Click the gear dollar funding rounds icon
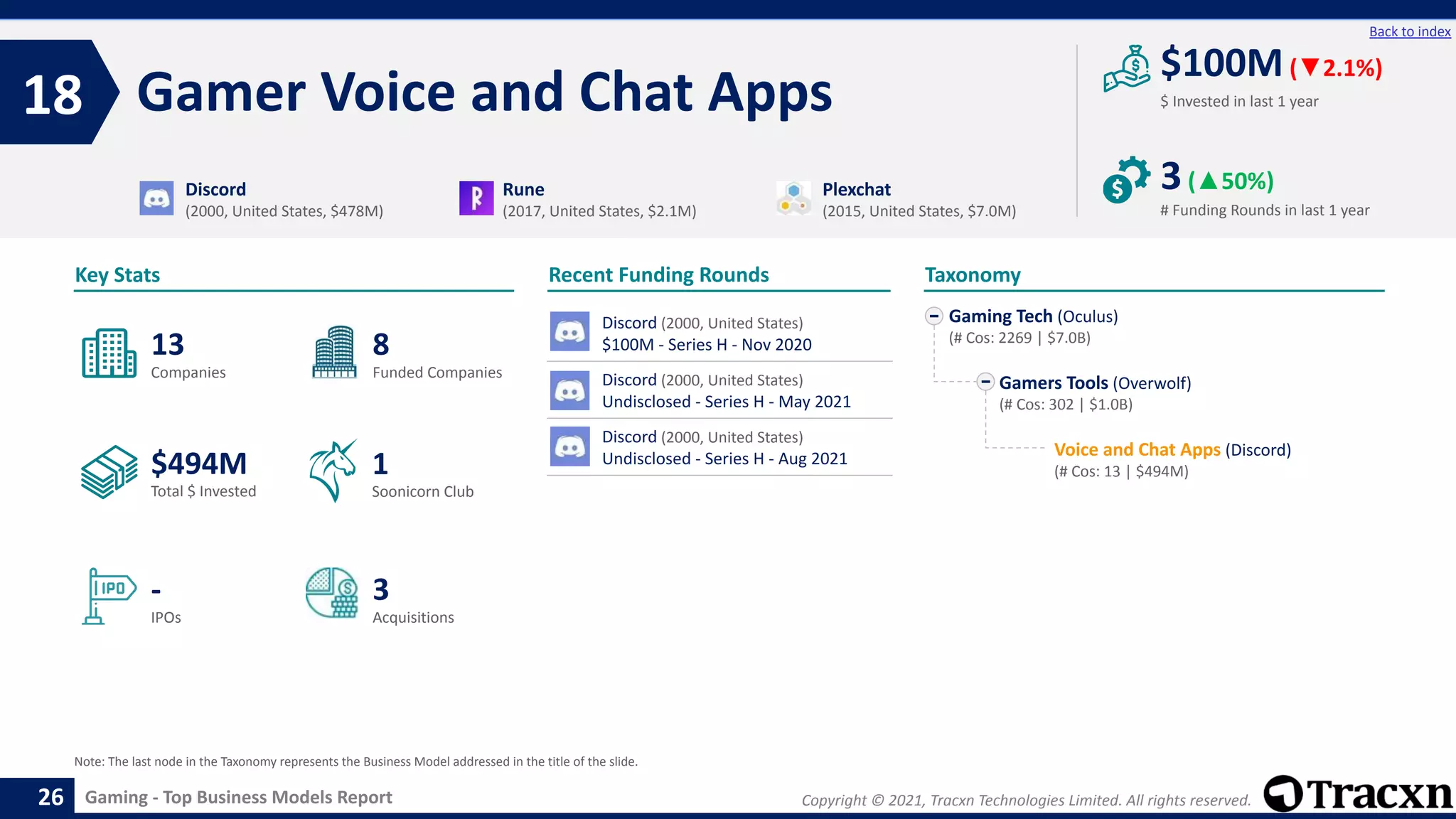Viewport: 1456px width, 819px height. click(1125, 179)
